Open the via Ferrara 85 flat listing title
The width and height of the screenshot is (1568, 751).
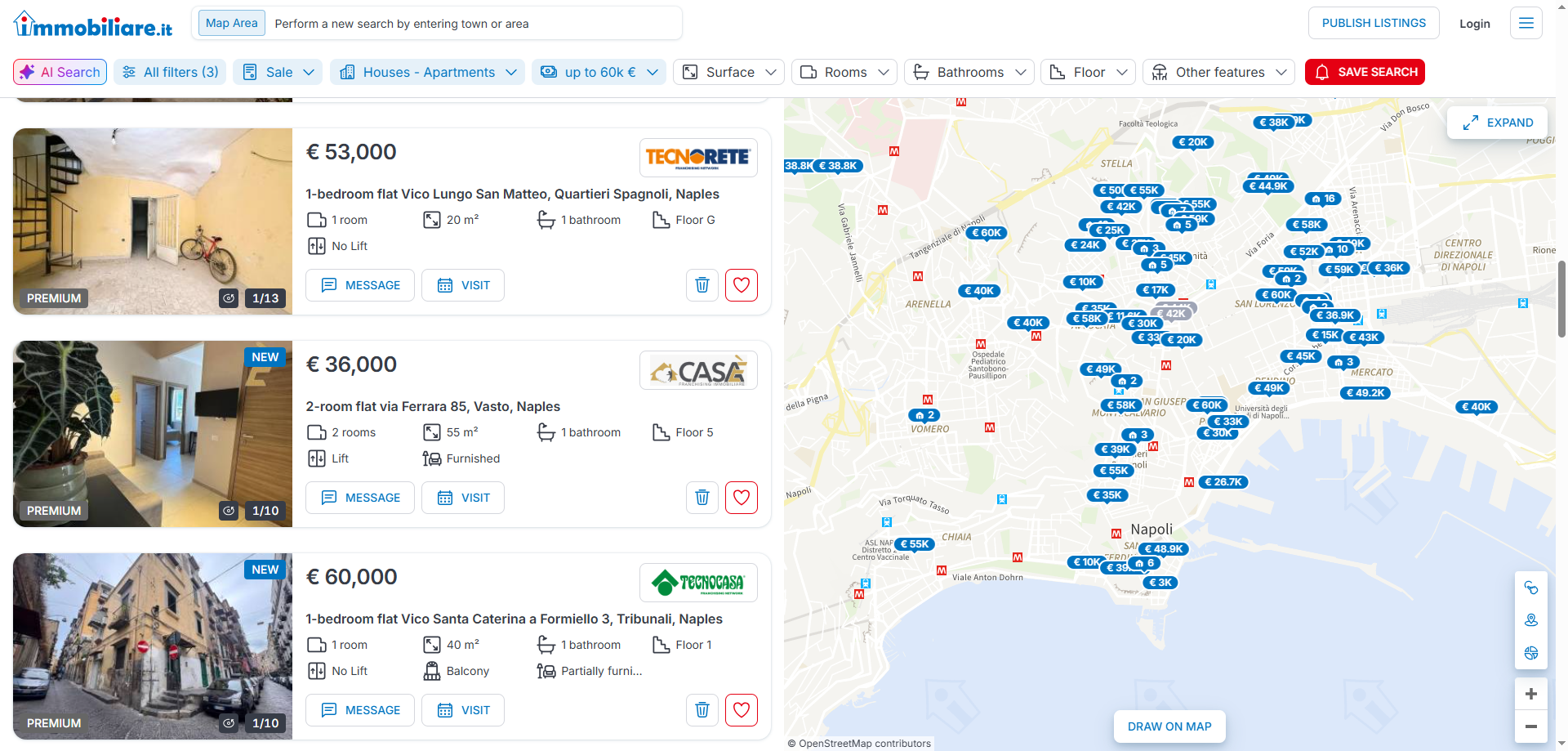[x=433, y=406]
